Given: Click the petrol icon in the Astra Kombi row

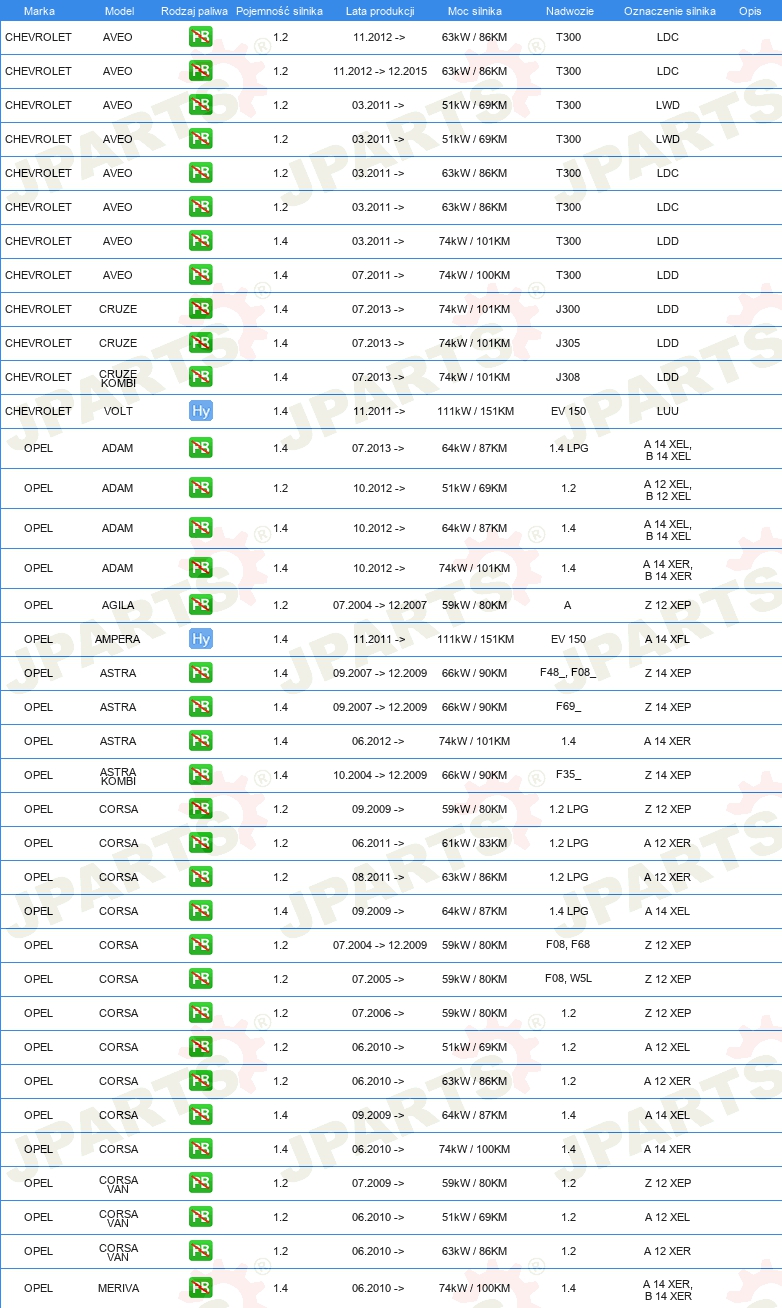Looking at the screenshot, I should [201, 775].
